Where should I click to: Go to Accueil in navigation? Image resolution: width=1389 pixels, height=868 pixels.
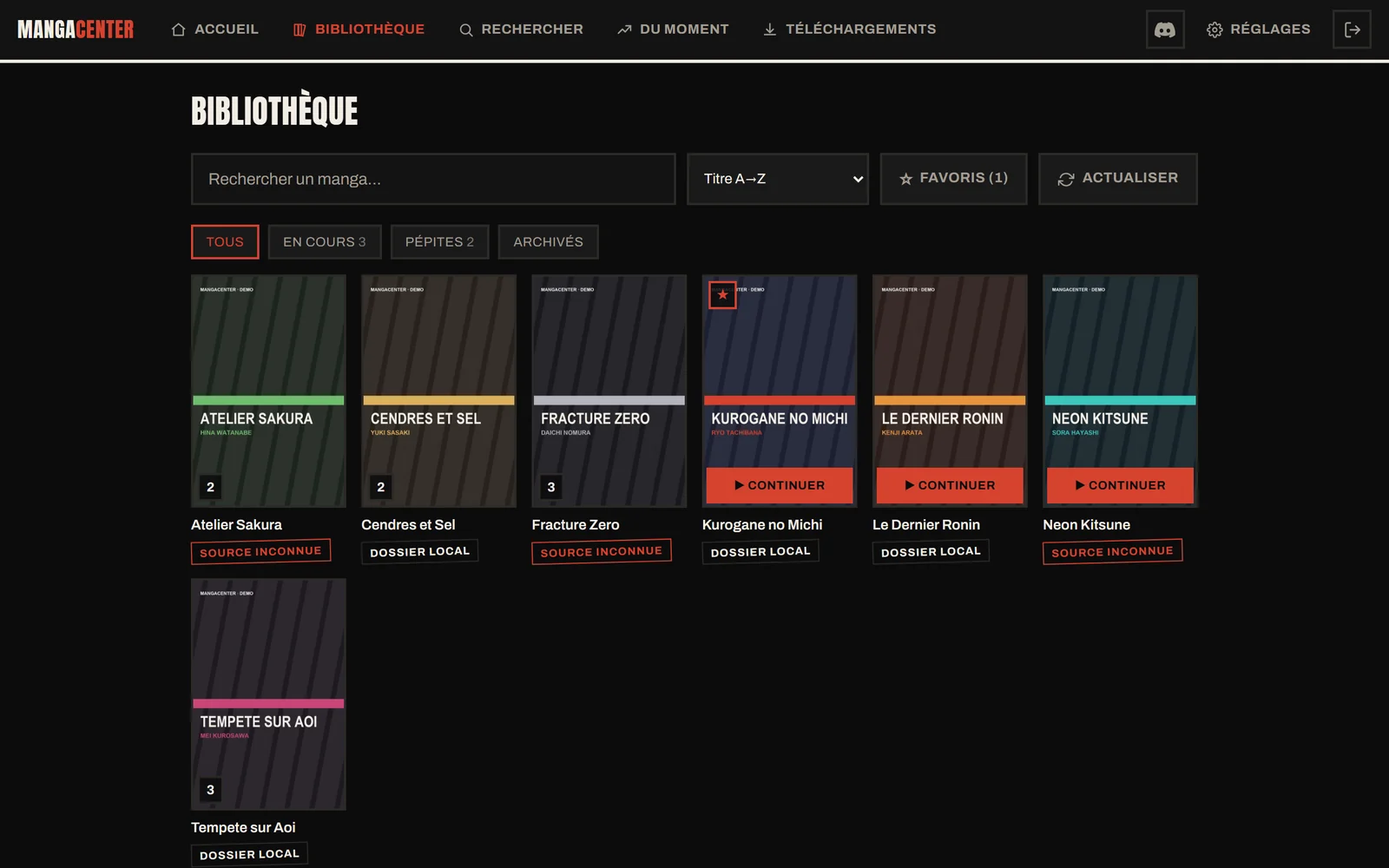point(214,30)
